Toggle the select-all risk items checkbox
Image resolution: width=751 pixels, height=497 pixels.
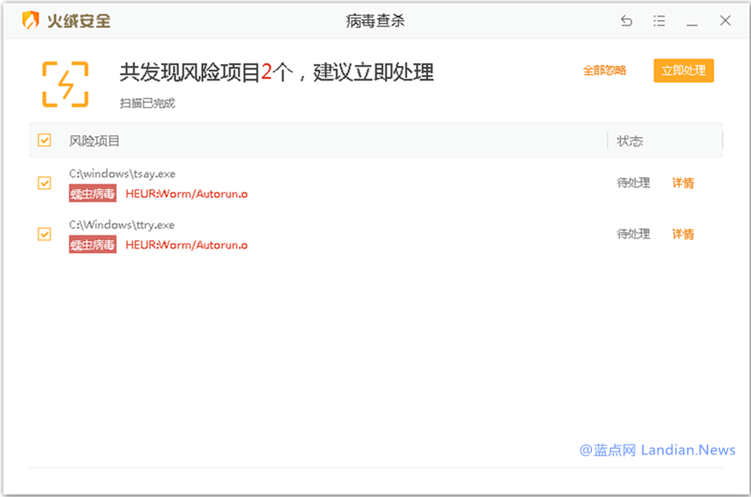44,141
